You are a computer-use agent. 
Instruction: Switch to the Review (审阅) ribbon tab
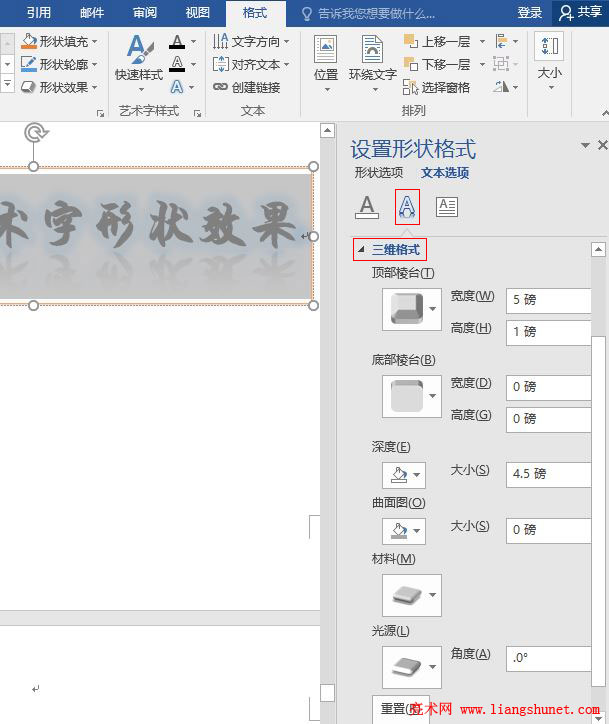coord(145,13)
